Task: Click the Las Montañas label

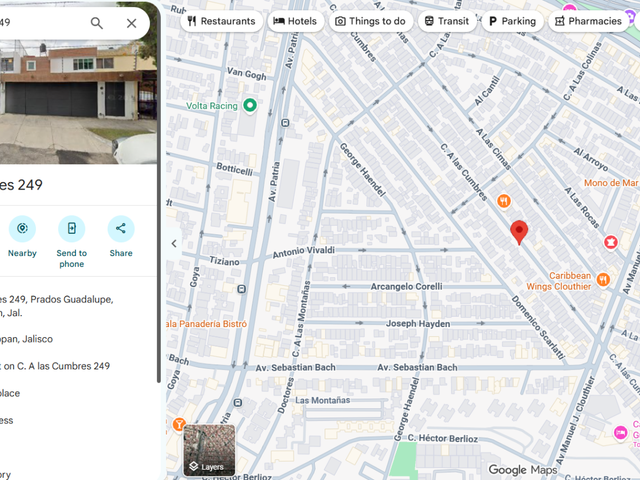Action: [322, 400]
